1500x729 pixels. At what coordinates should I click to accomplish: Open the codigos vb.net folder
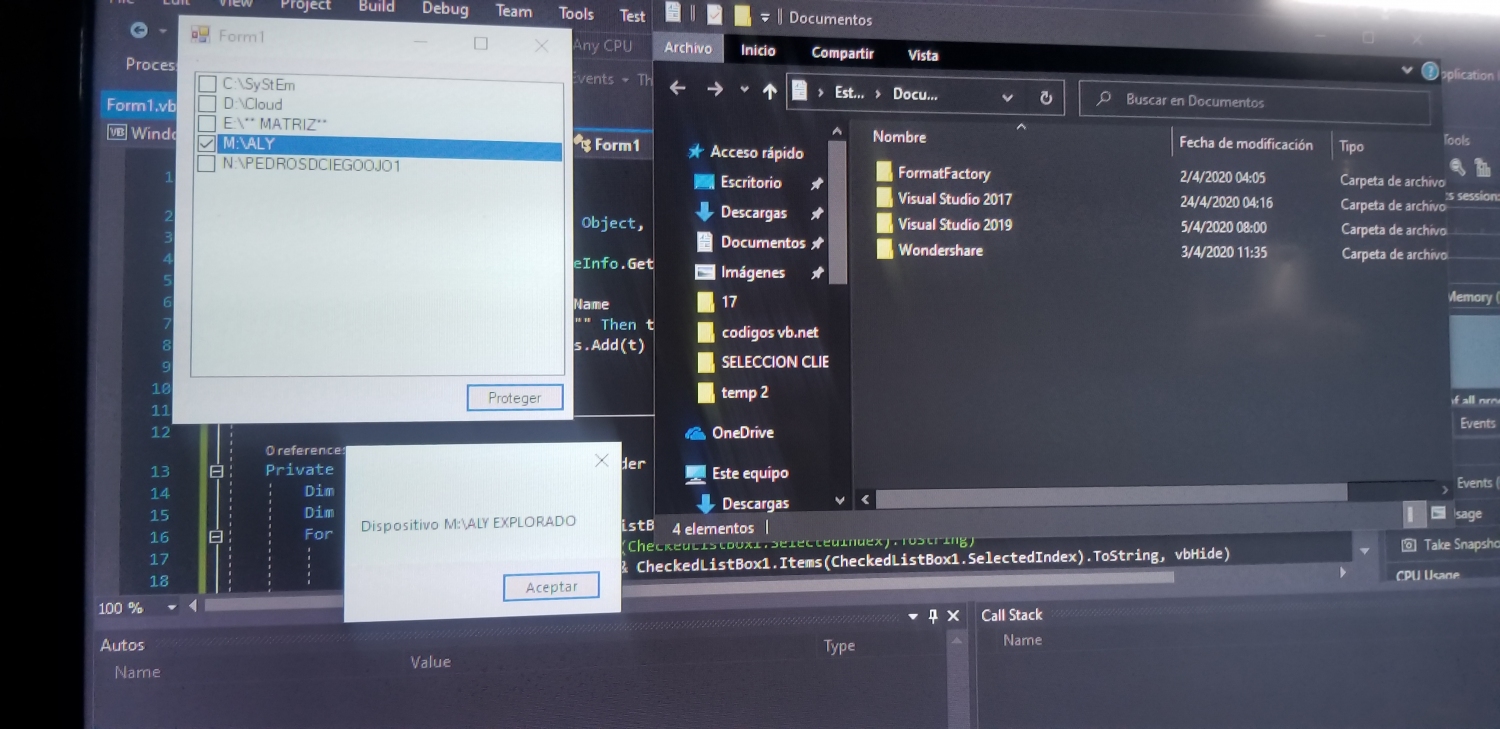pyautogui.click(x=769, y=332)
